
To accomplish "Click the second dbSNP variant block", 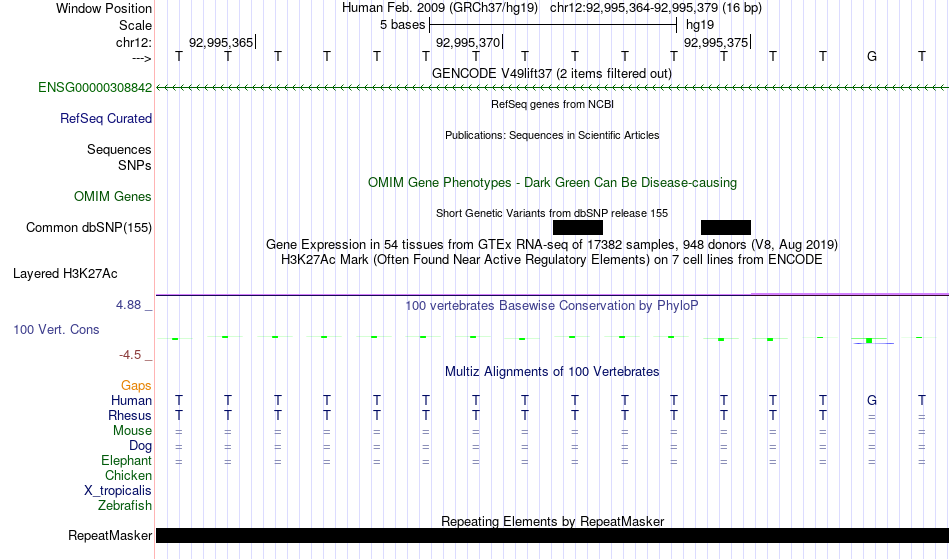I will [726, 228].
